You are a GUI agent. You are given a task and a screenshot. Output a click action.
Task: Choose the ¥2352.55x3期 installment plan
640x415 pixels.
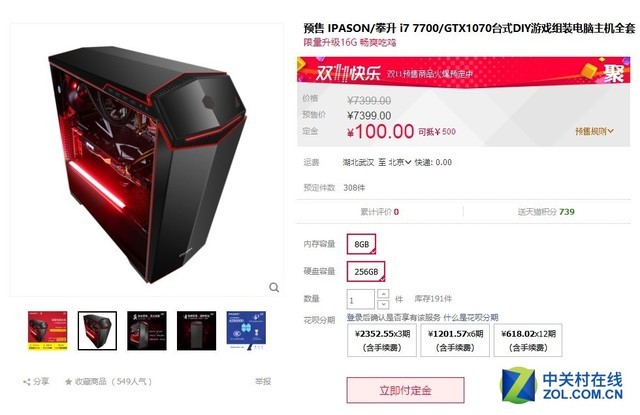pyautogui.click(x=382, y=340)
